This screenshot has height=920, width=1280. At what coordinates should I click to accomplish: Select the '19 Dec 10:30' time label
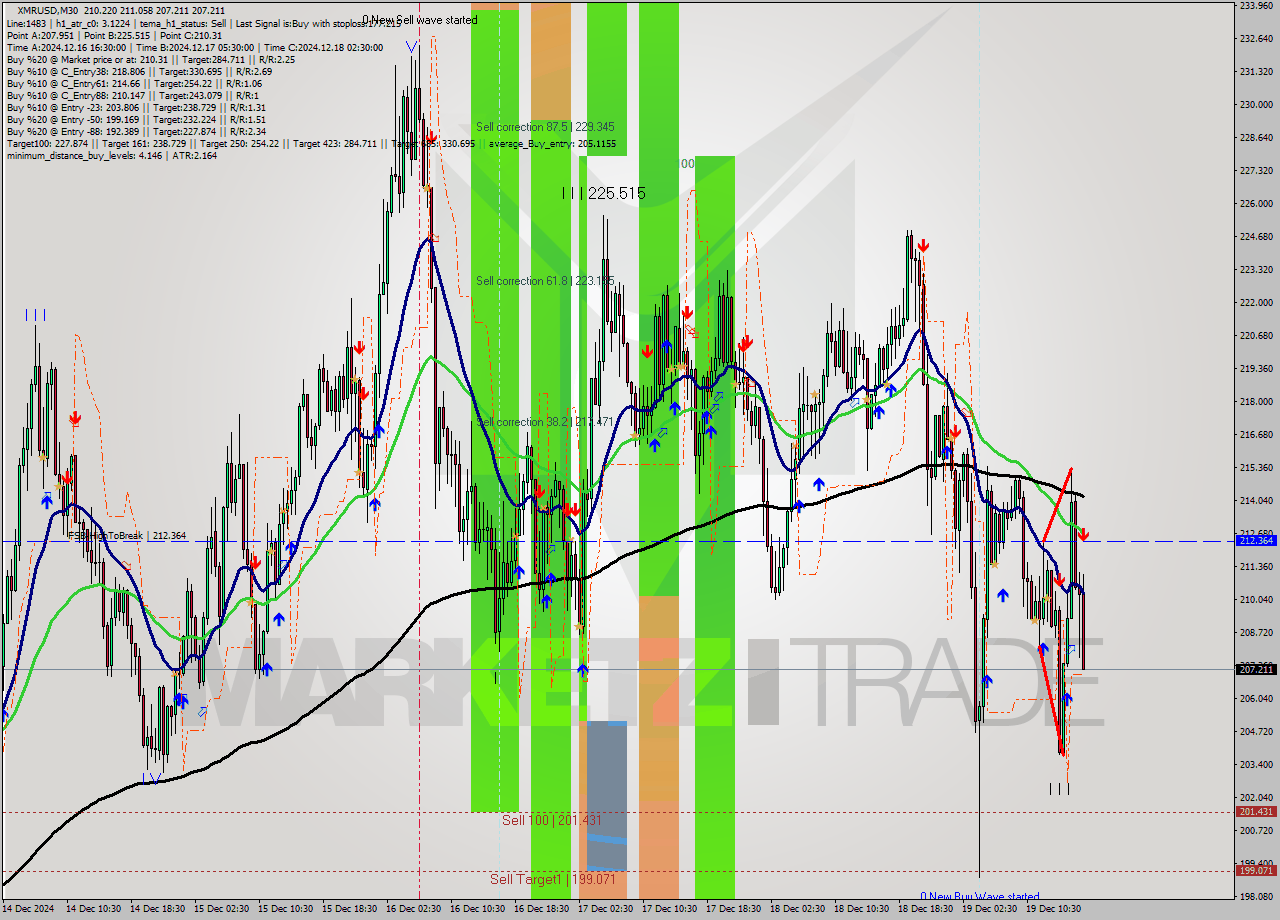[1054, 909]
